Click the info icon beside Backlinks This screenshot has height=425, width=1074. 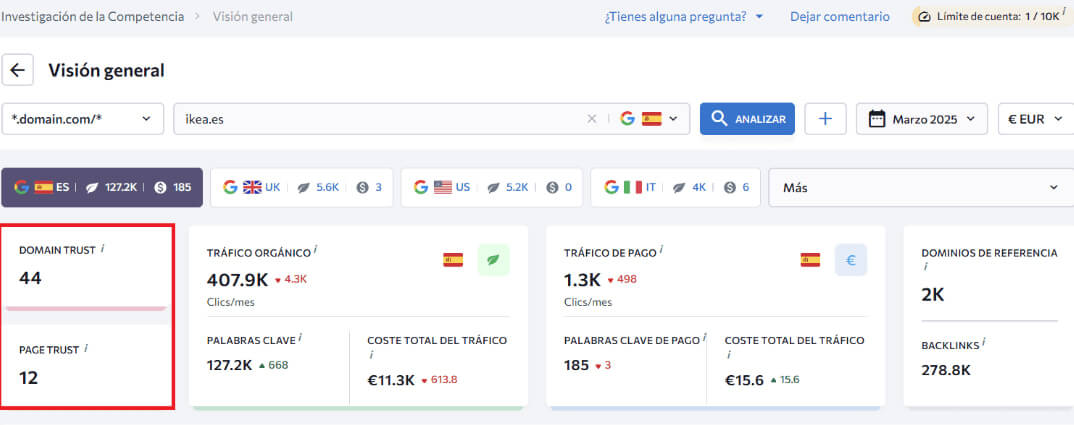coord(984,343)
